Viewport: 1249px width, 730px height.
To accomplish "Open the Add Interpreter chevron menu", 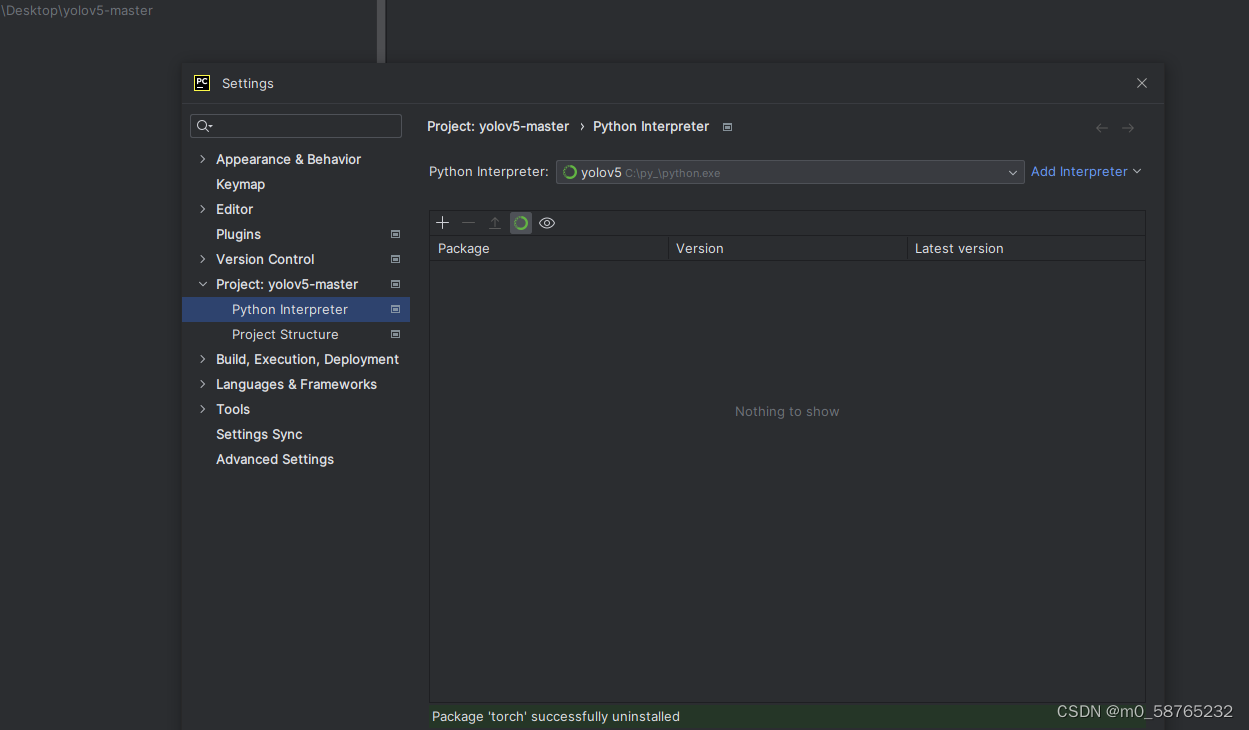I will (x=1138, y=171).
